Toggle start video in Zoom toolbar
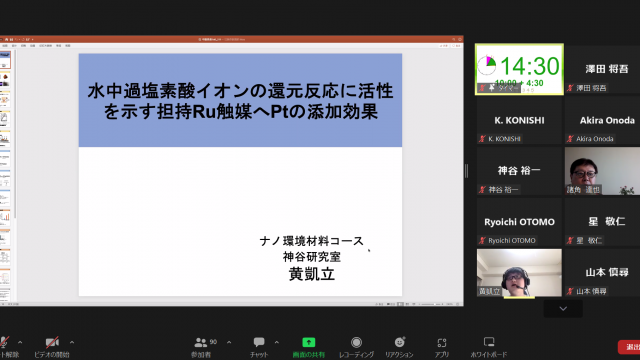 52,347
